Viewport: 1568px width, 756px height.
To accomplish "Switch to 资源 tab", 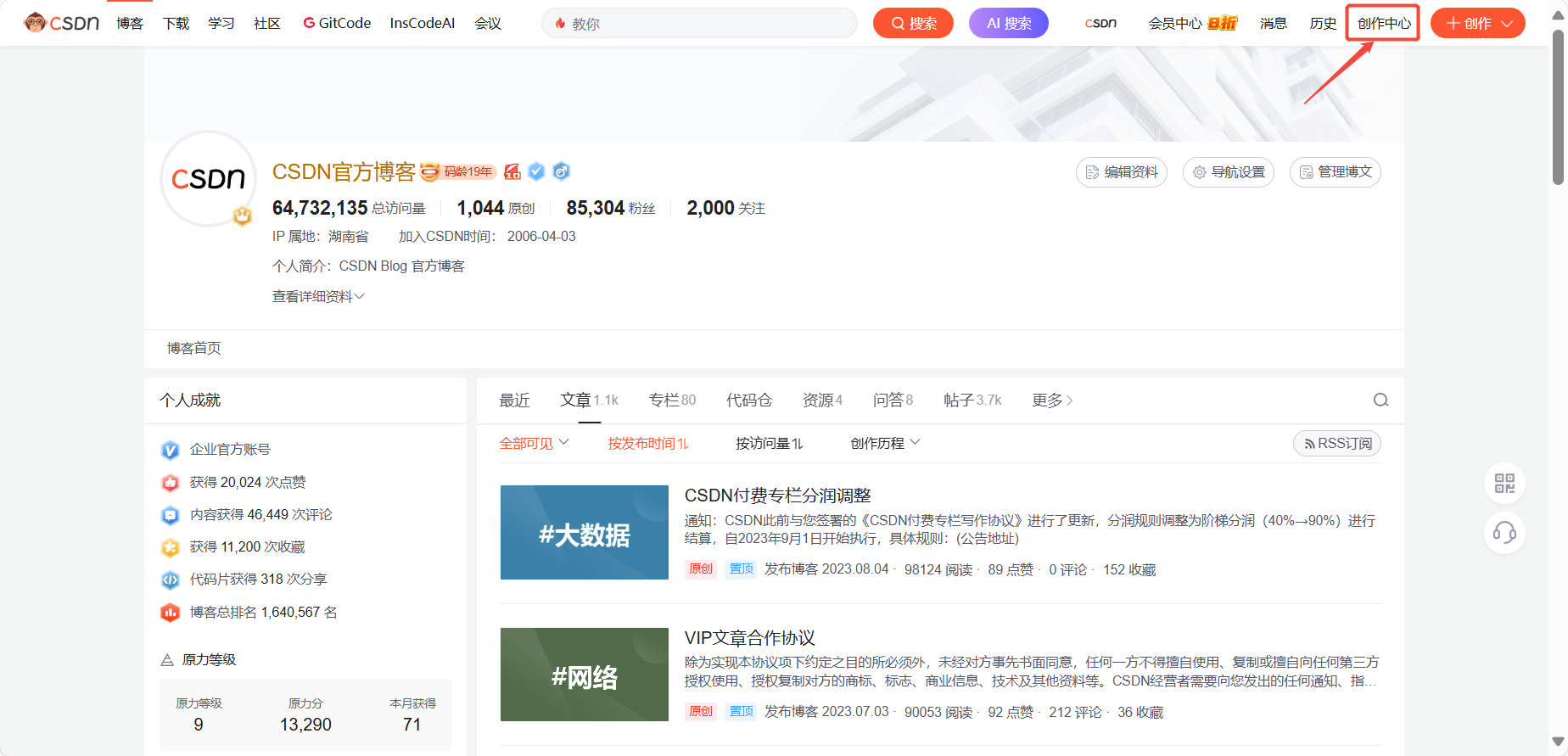I will (822, 400).
